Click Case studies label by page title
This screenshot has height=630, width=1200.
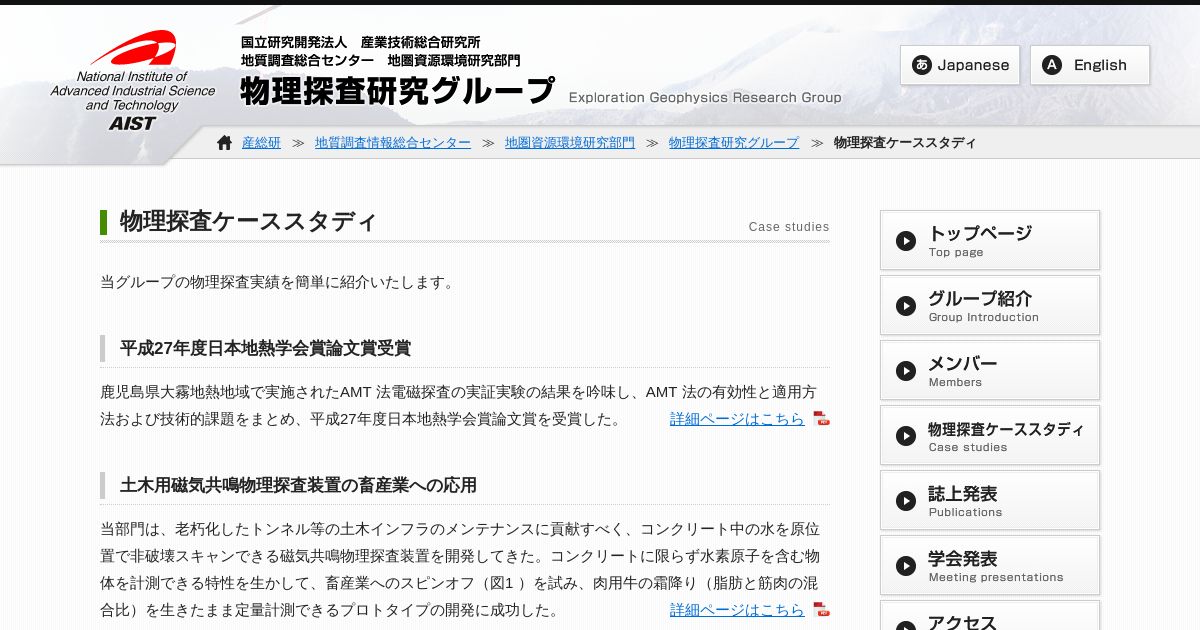click(x=789, y=227)
